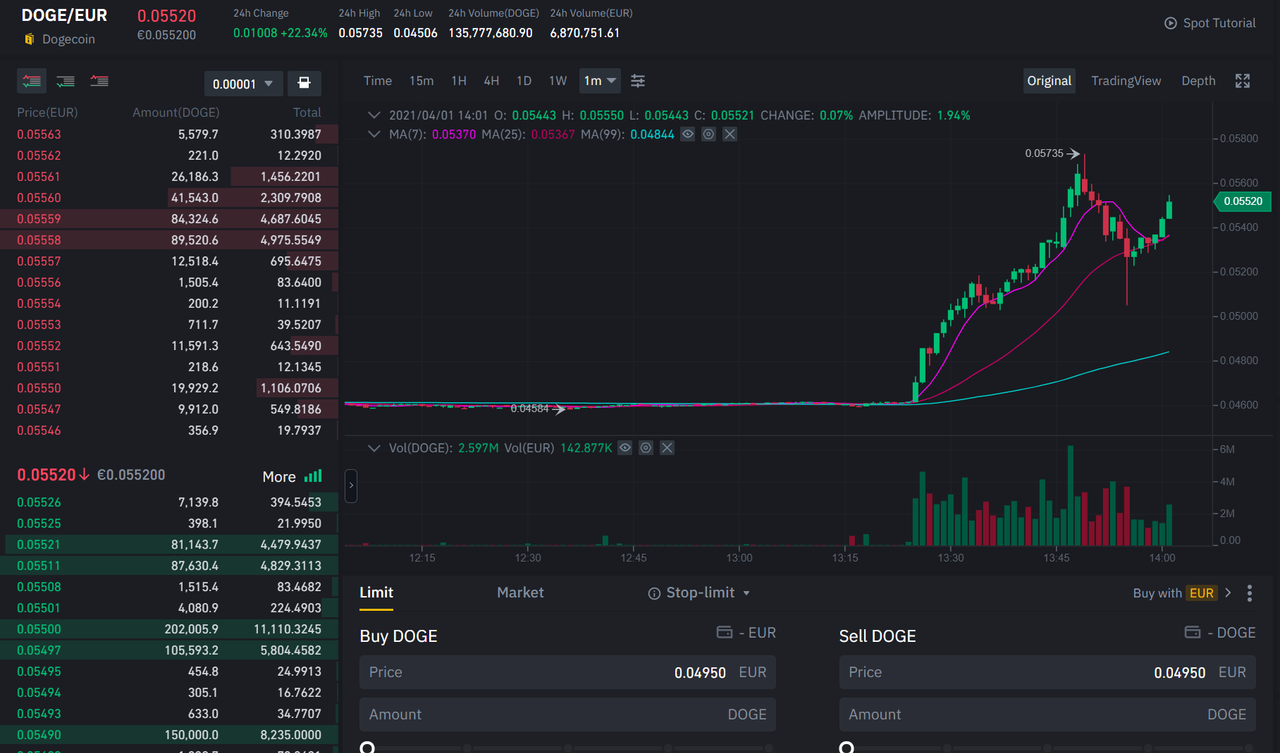Screen dimensions: 1280x753
Task: Select the Market order tab
Action: 520,593
